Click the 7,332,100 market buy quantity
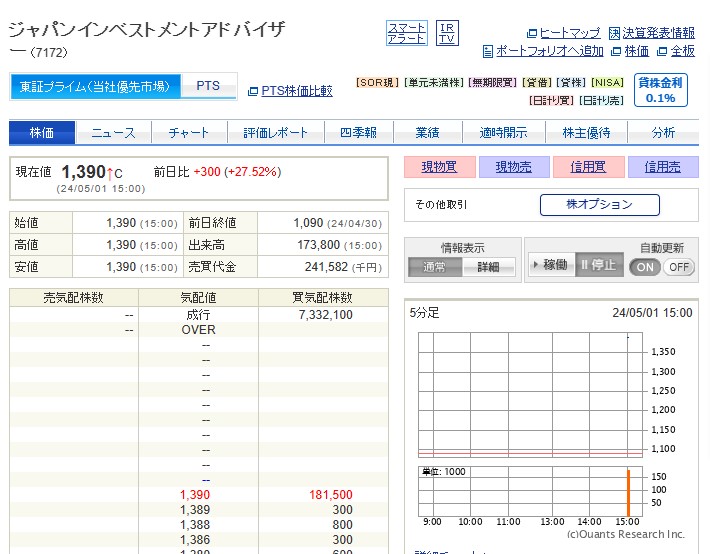This screenshot has height=554, width=710. (x=326, y=315)
